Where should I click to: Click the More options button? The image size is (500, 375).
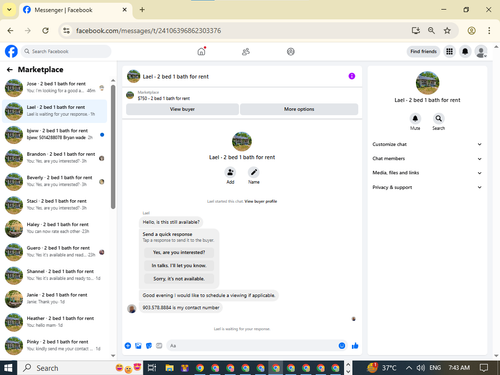point(299,109)
